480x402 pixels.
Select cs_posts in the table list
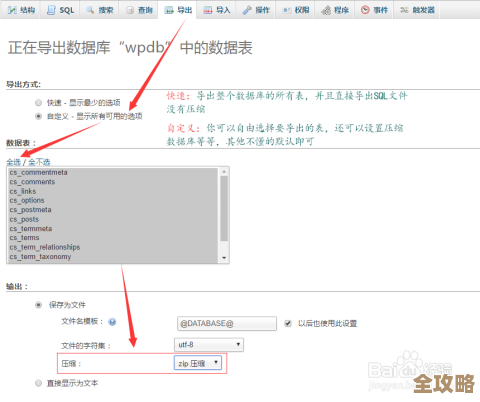(x=113, y=219)
